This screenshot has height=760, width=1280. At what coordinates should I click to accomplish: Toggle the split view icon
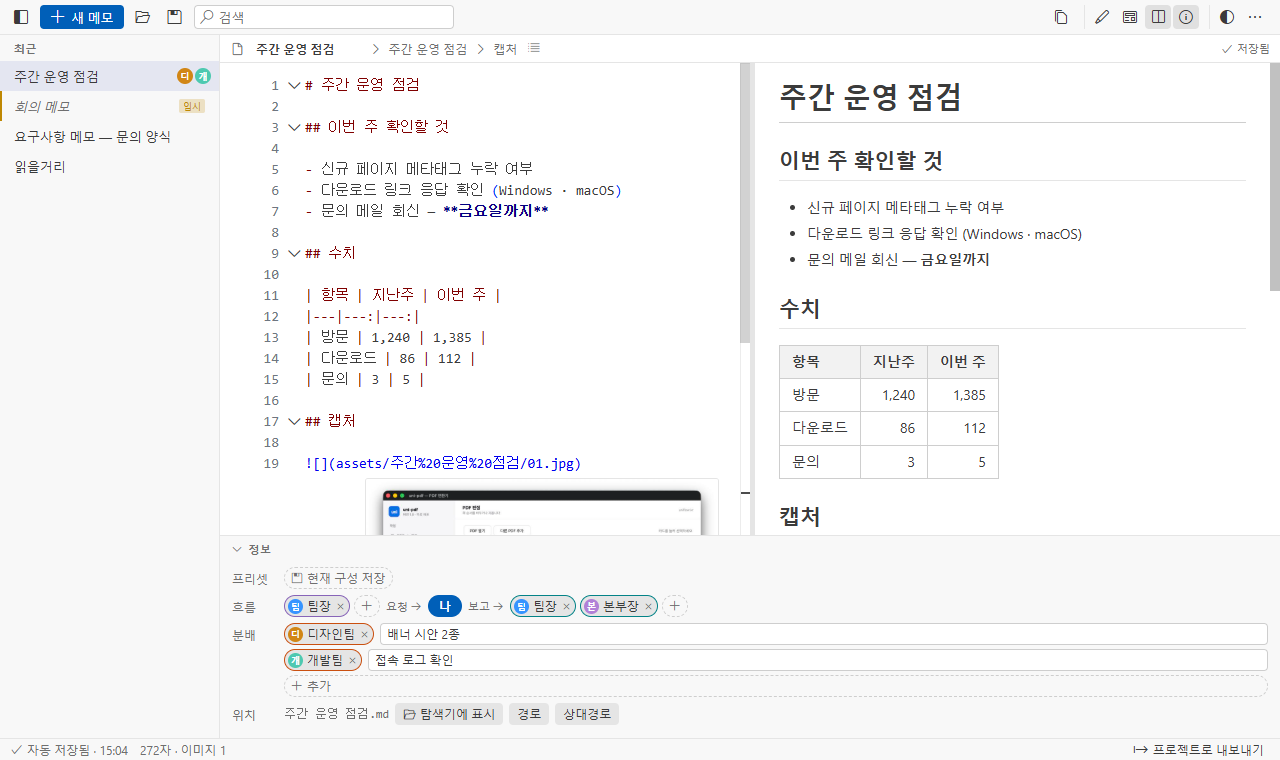[x=1158, y=17]
